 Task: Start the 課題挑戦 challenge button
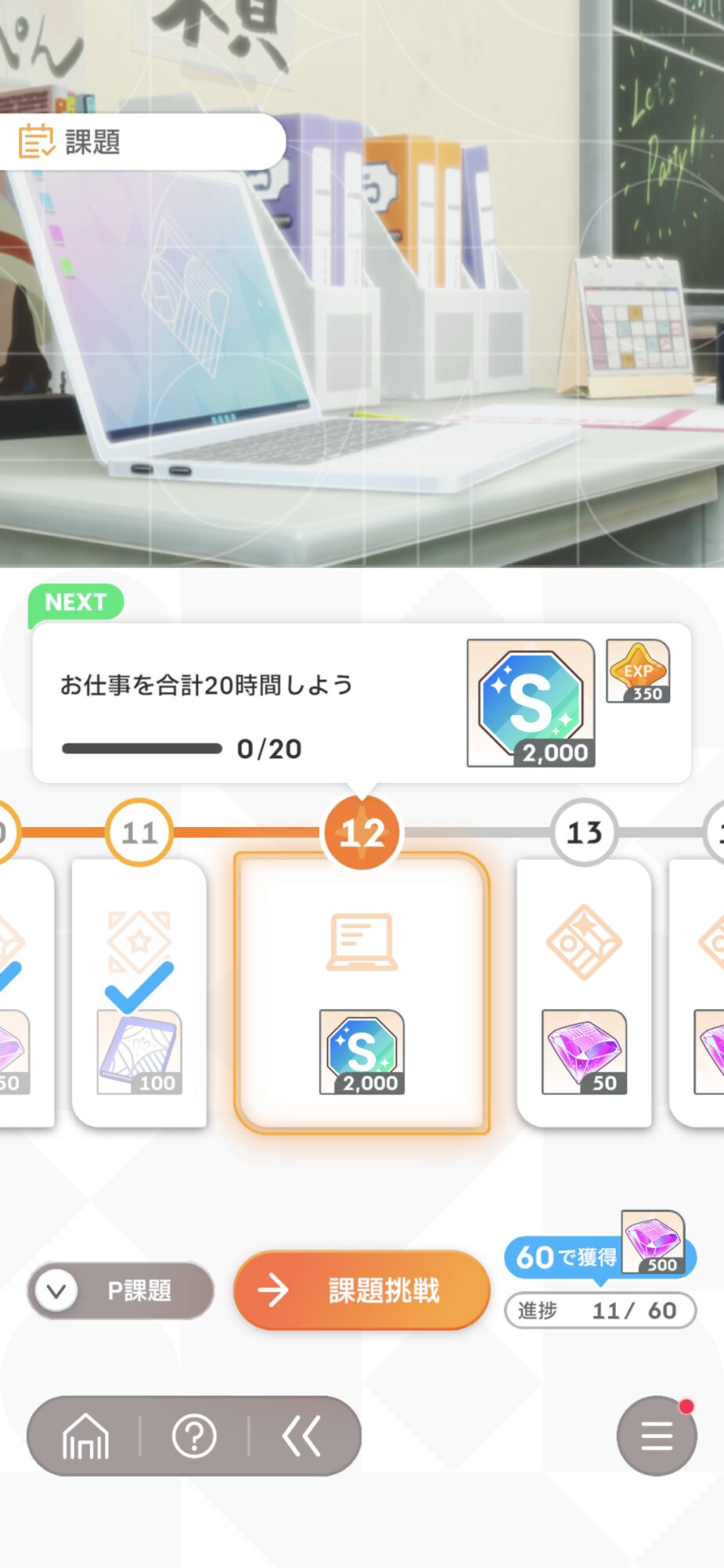362,1290
